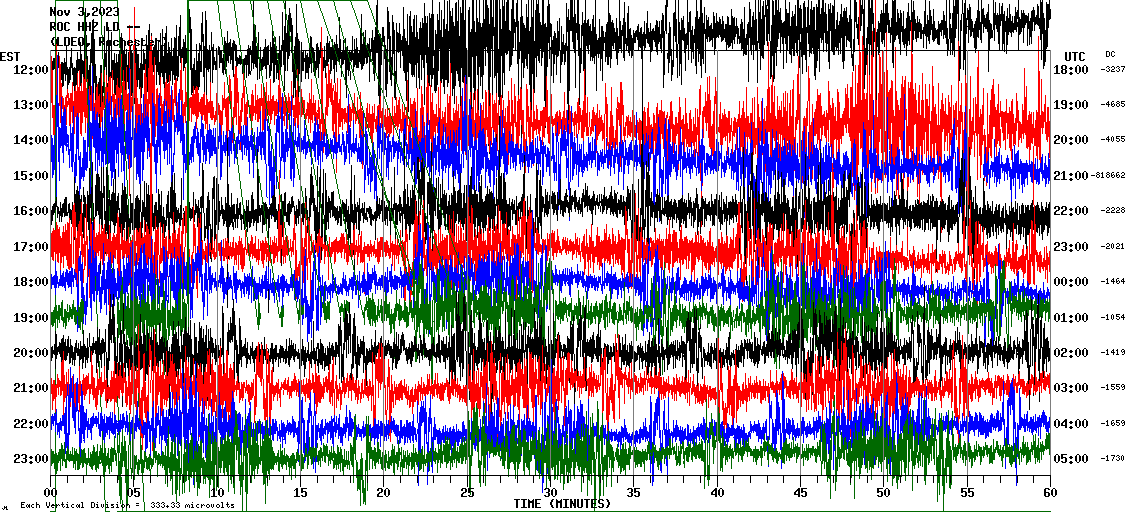1130x519 pixels.
Task: Click the 00:00 UTC time label
Action: tap(1070, 281)
